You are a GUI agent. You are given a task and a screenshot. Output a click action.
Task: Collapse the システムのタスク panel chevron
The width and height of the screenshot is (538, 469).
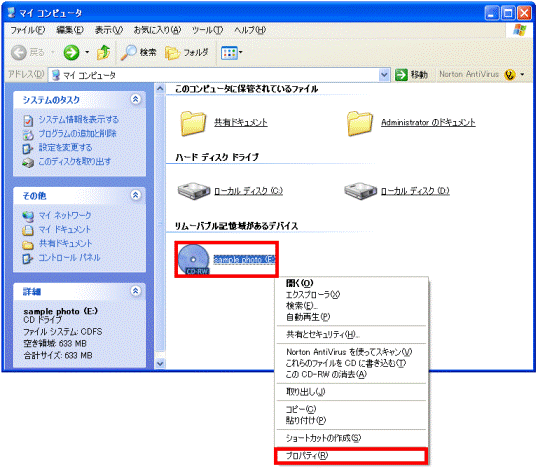[x=136, y=99]
